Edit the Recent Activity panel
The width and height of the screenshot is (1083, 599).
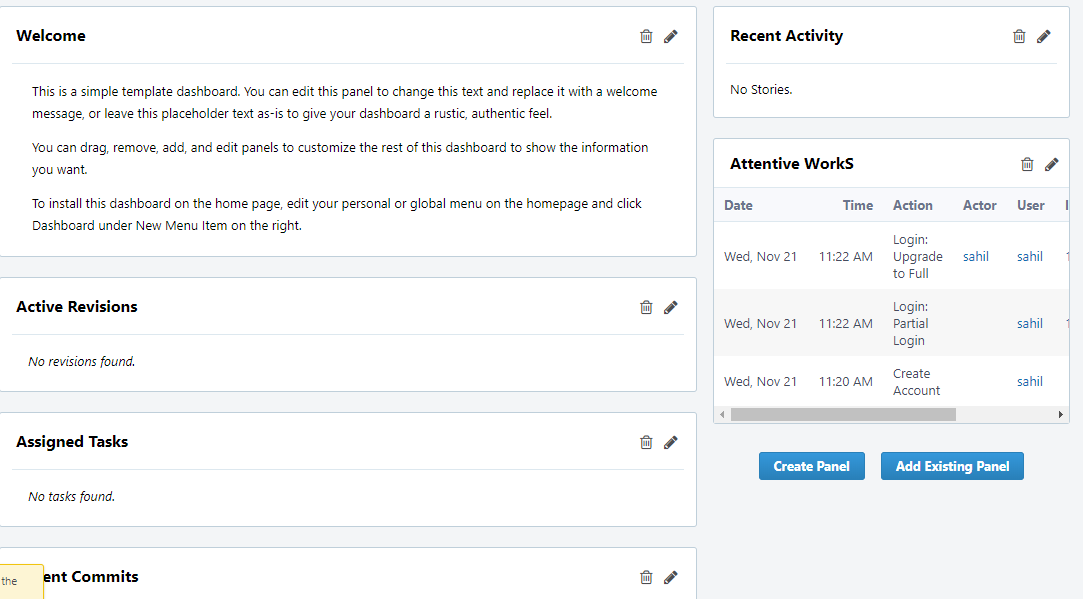1044,37
